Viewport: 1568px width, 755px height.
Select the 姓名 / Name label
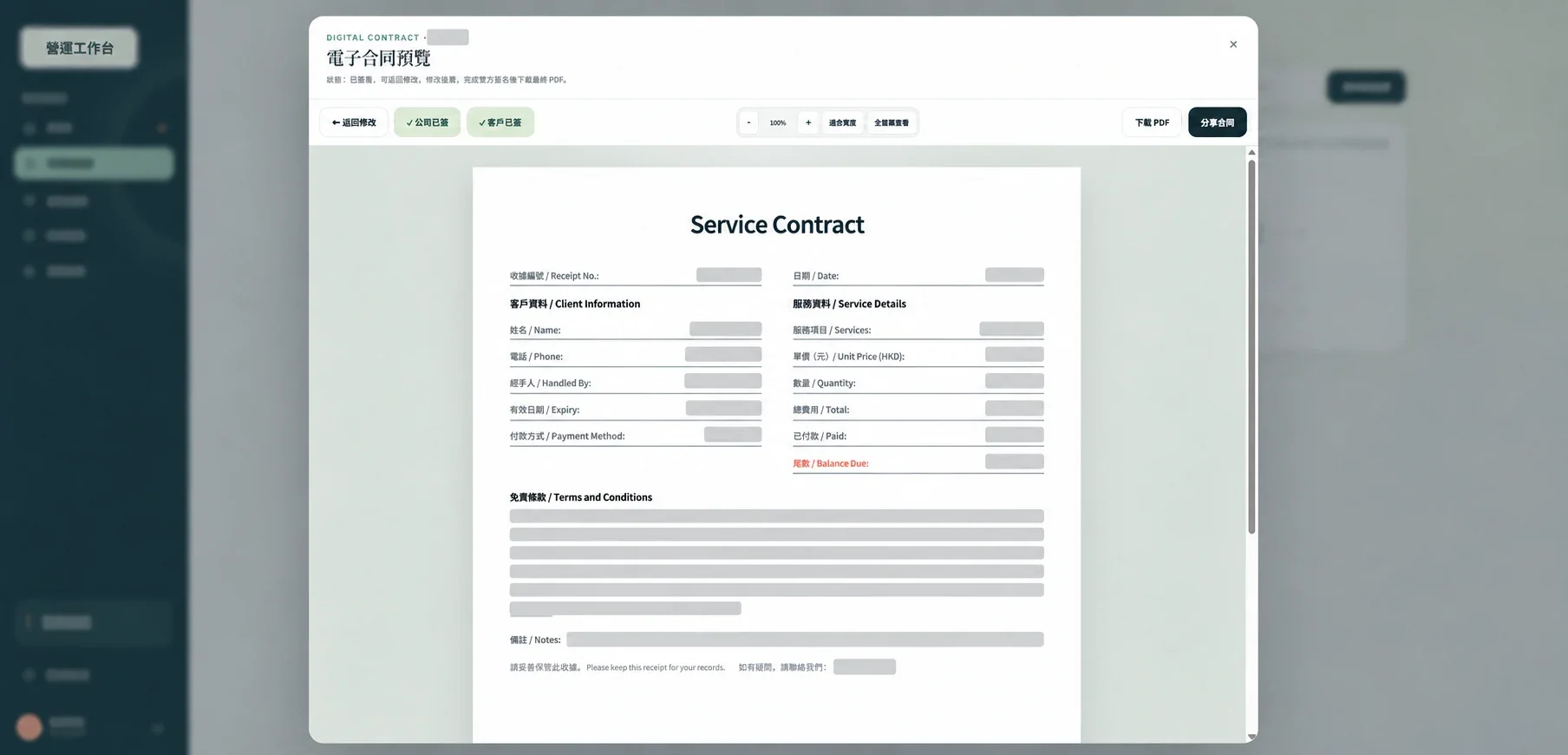535,331
